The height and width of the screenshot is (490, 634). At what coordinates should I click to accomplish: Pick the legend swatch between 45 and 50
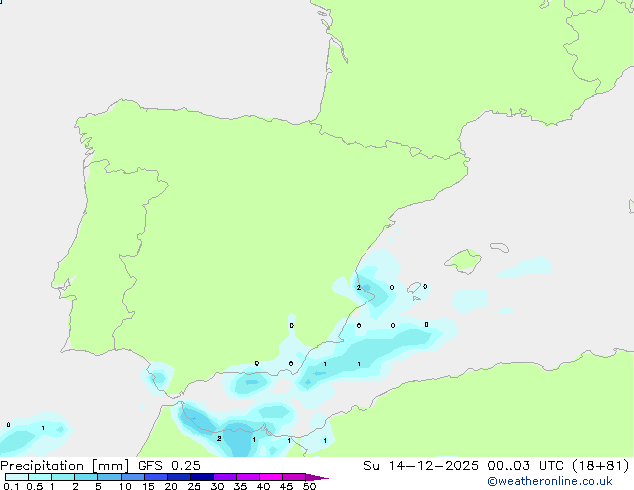tap(294, 477)
